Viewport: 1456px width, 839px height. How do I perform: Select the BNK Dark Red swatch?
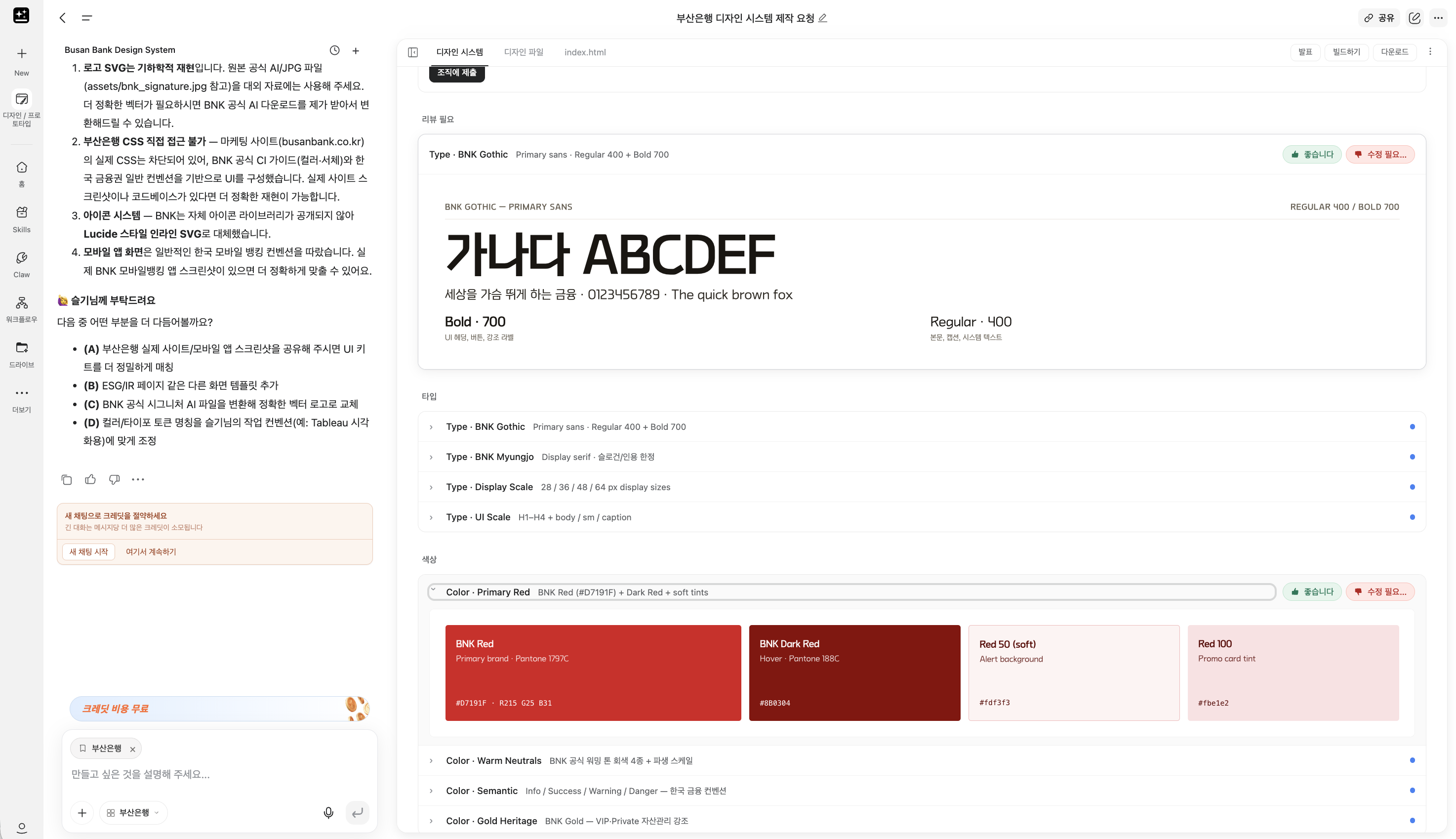pos(854,673)
